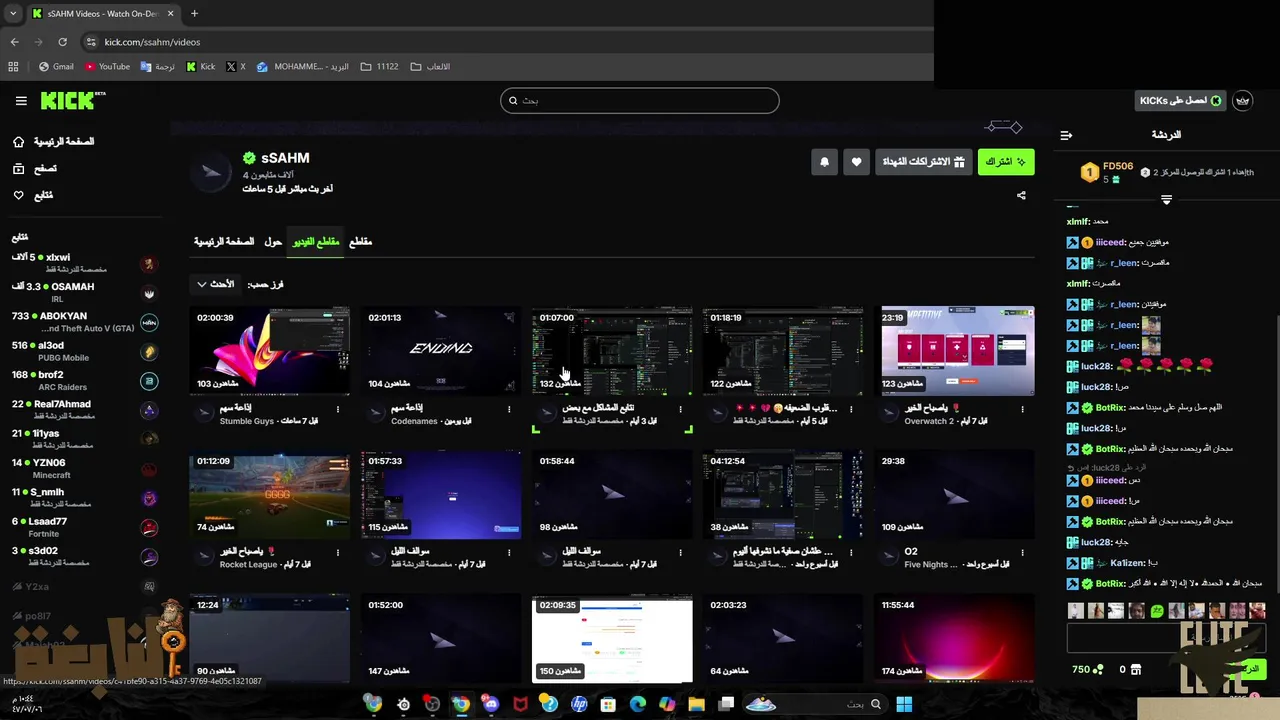
Task: Open the Discord taskbar icon
Action: pyautogui.click(x=490, y=704)
